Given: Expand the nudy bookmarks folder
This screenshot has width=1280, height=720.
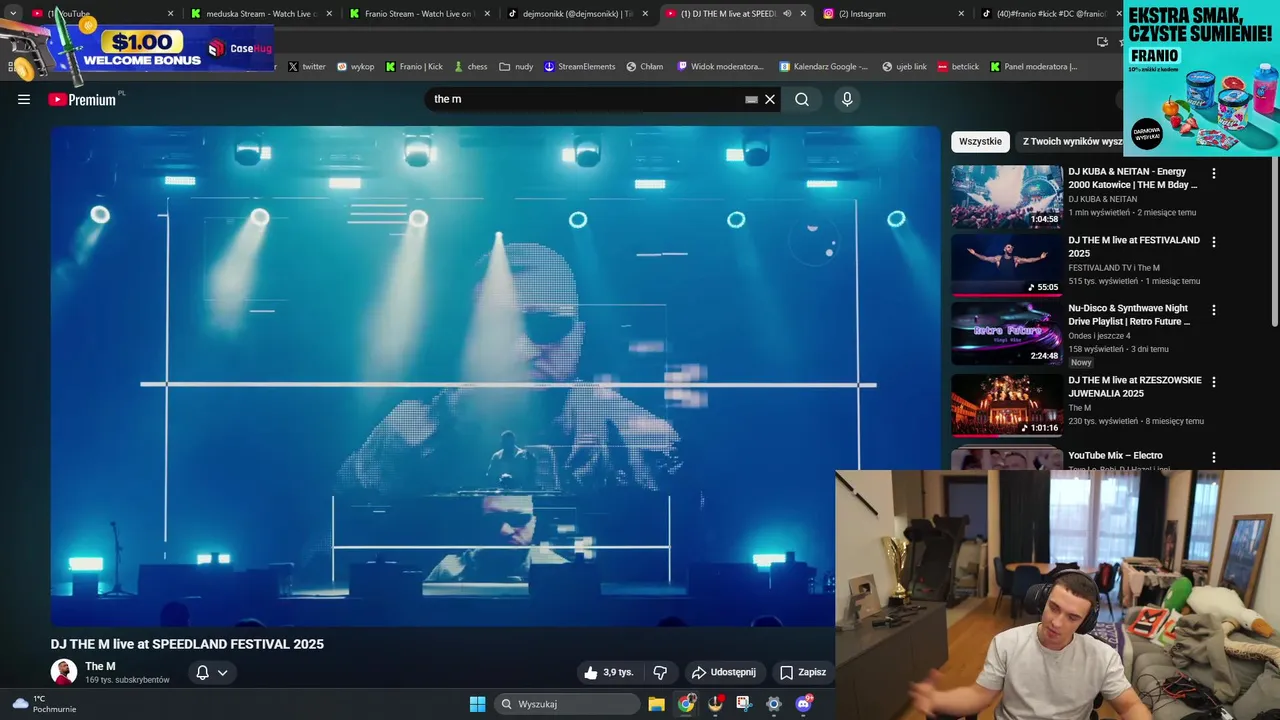Looking at the screenshot, I should point(516,67).
